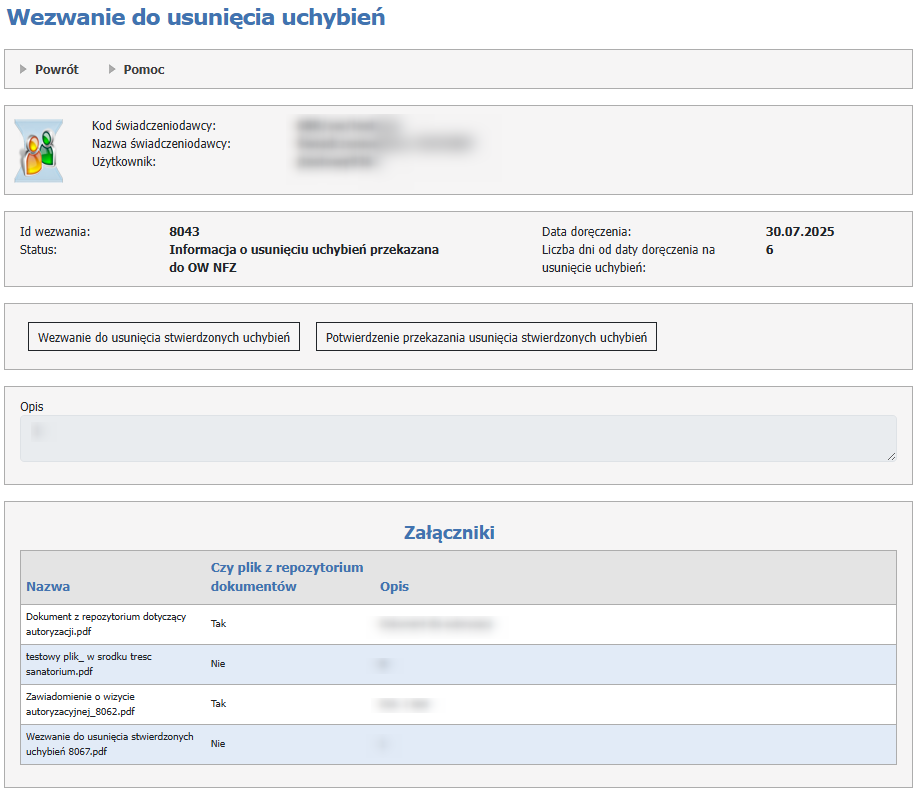The image size is (918, 792).
Task: Click inside the Opis text area
Action: 457,438
